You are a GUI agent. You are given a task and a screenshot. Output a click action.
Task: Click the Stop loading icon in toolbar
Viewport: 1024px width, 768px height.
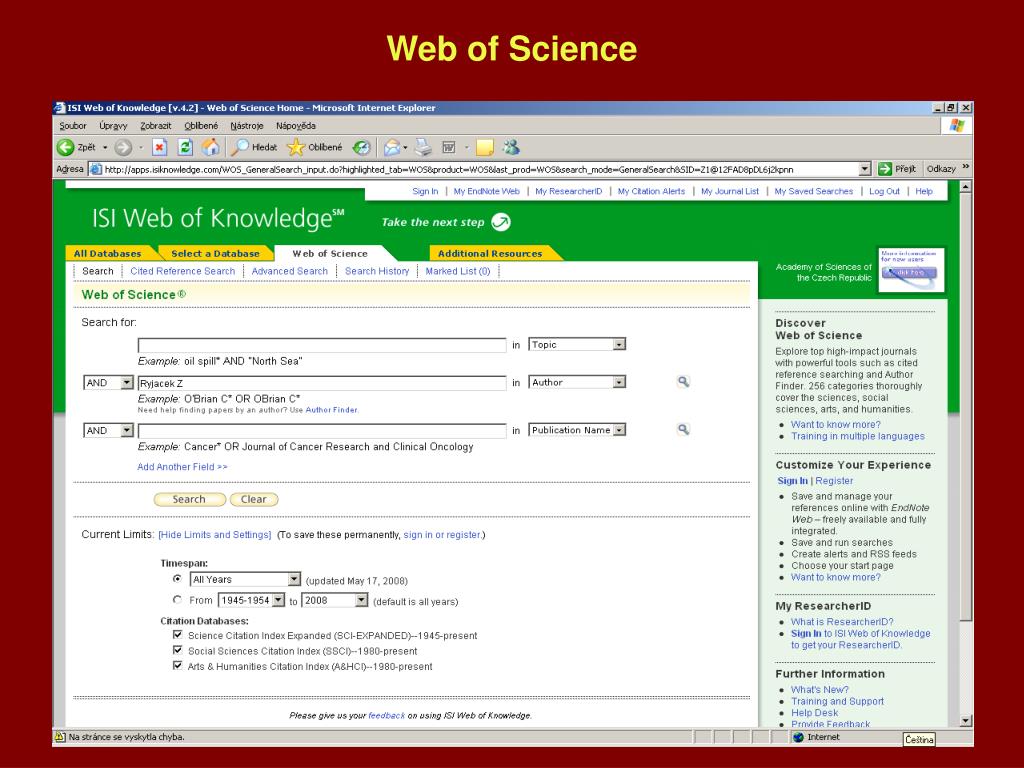159,148
